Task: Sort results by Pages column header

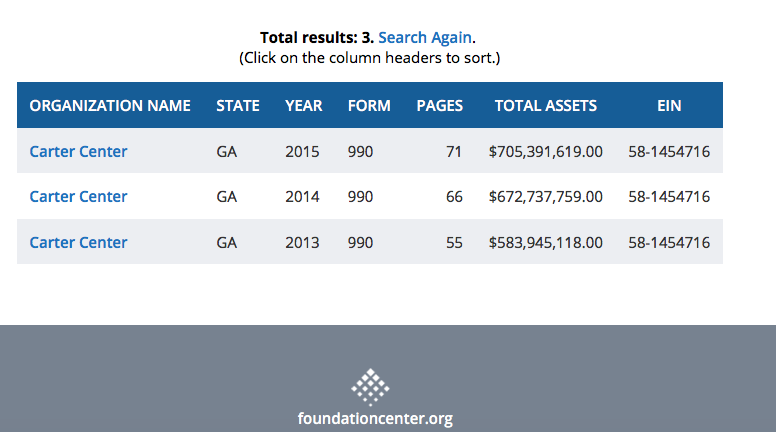Action: pos(440,105)
